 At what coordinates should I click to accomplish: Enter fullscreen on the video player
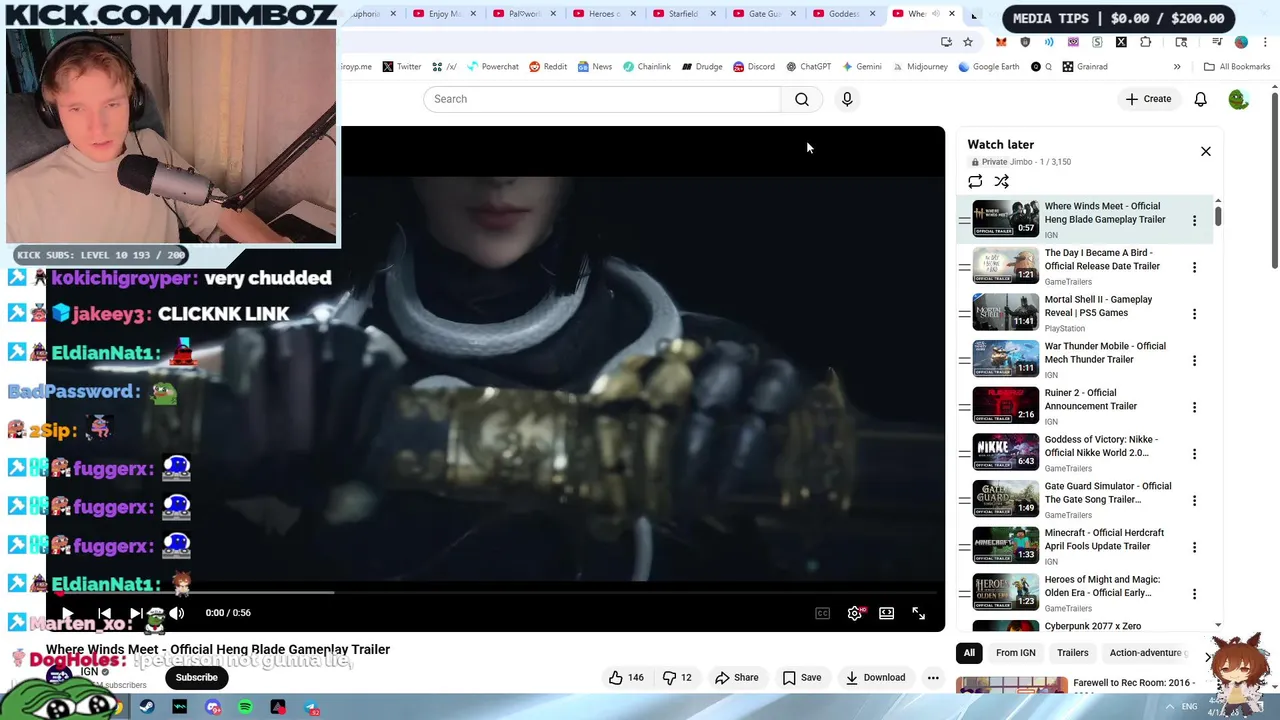[919, 613]
